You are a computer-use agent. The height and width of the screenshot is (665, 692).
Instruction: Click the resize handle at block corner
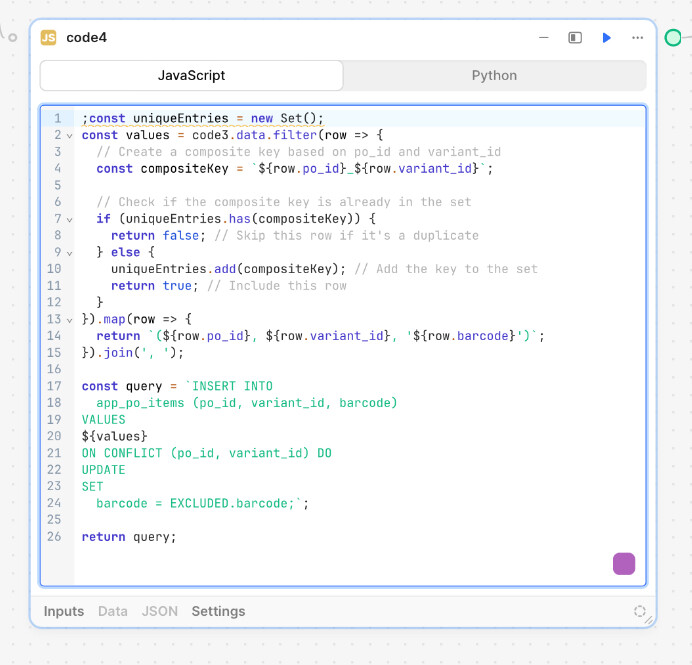coord(651,622)
